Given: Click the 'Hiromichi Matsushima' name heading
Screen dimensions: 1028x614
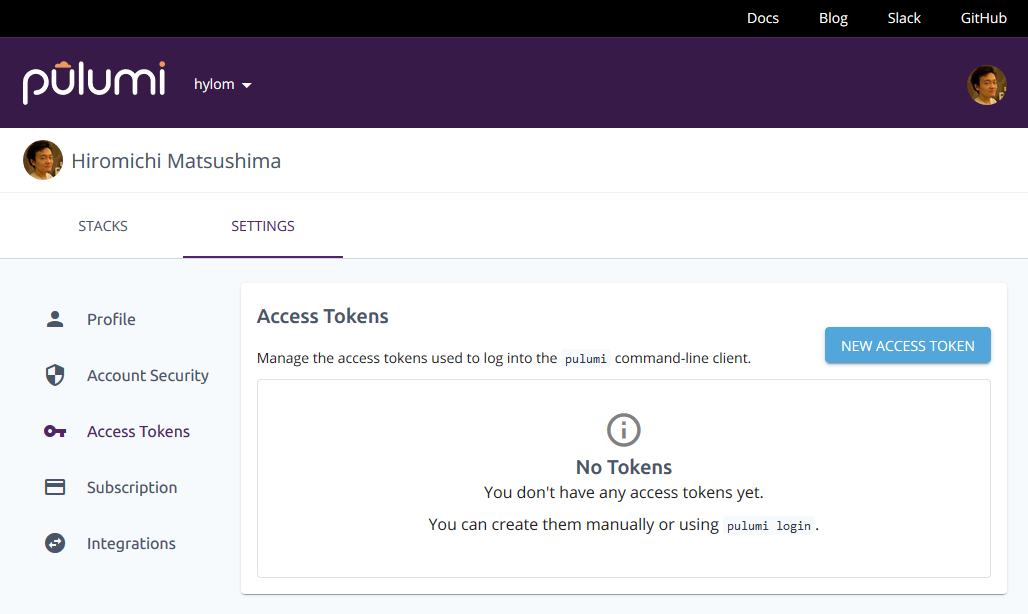Looking at the screenshot, I should pyautogui.click(x=176, y=161).
